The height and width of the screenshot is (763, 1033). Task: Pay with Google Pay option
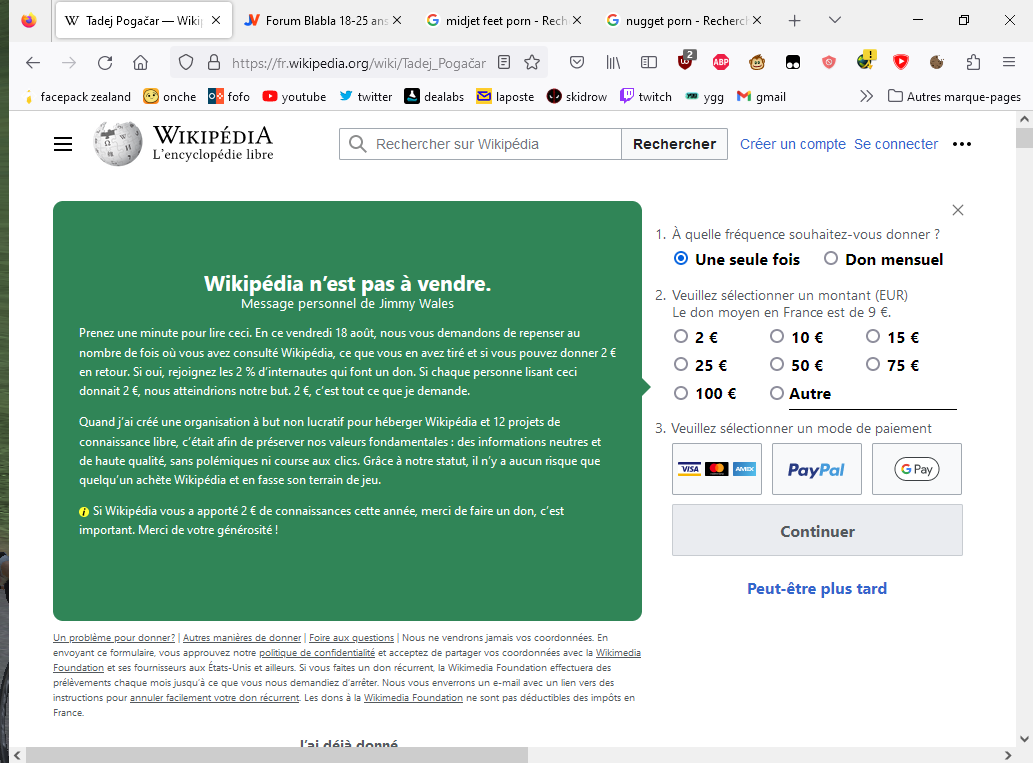coord(917,469)
